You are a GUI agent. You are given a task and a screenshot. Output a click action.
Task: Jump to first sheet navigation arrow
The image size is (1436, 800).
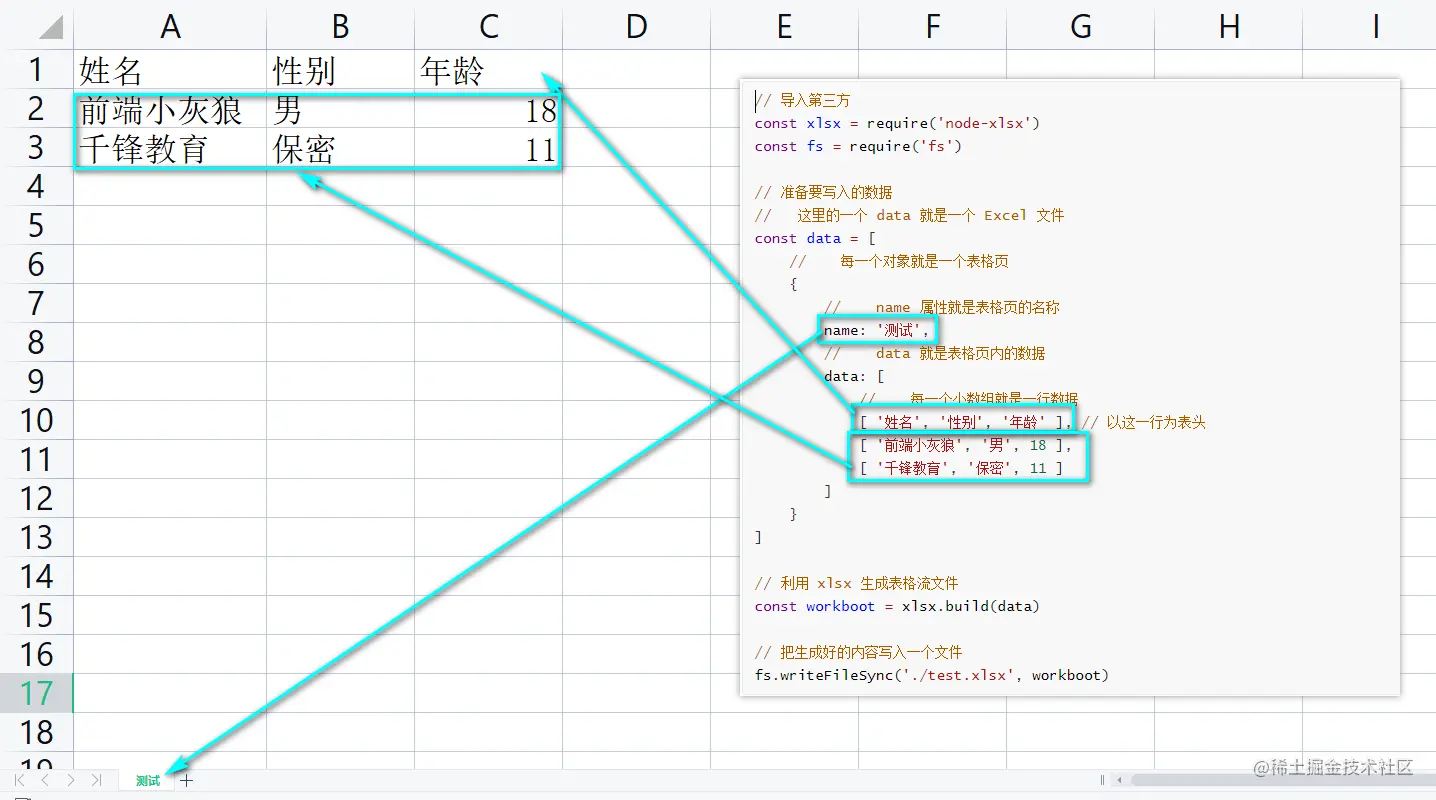pos(21,780)
